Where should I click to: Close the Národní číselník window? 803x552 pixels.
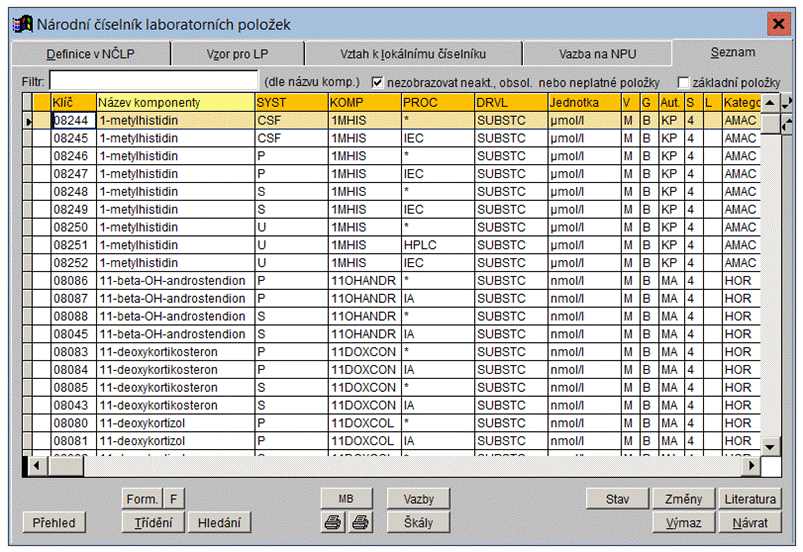778,23
